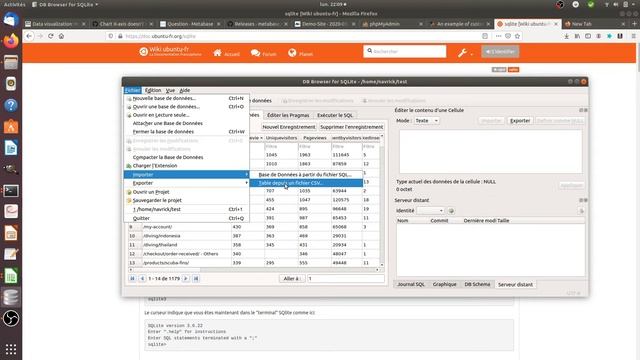
Task: Choose Table depuis un fichier CSV
Action: tap(306, 183)
